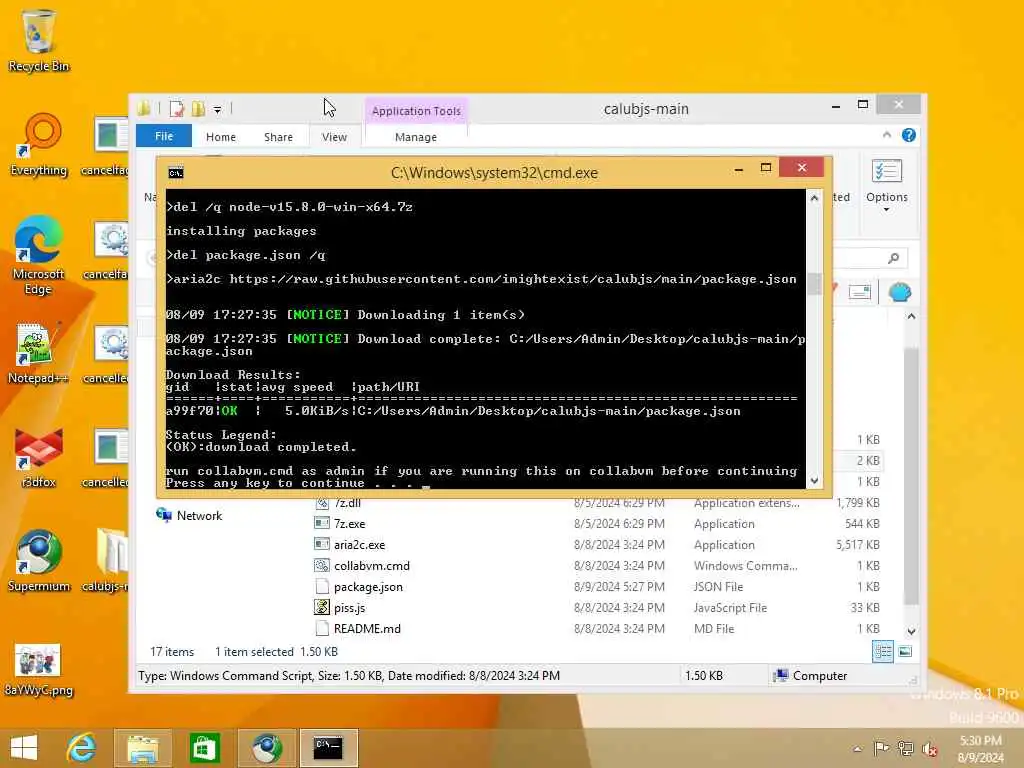Switch to Details view via status bar icon

(882, 651)
